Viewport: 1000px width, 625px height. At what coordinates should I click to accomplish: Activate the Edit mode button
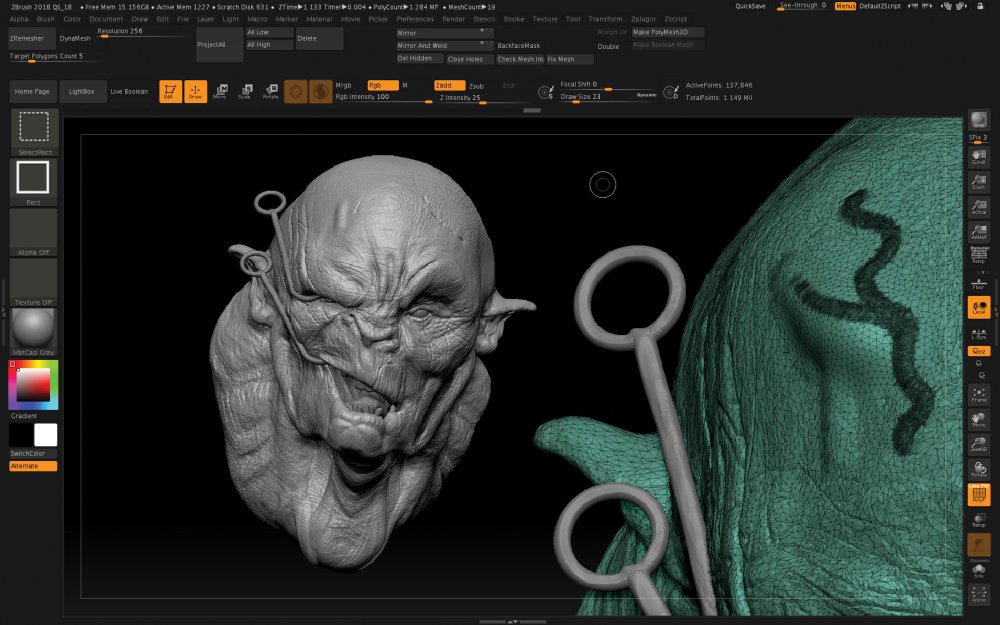[x=170, y=91]
